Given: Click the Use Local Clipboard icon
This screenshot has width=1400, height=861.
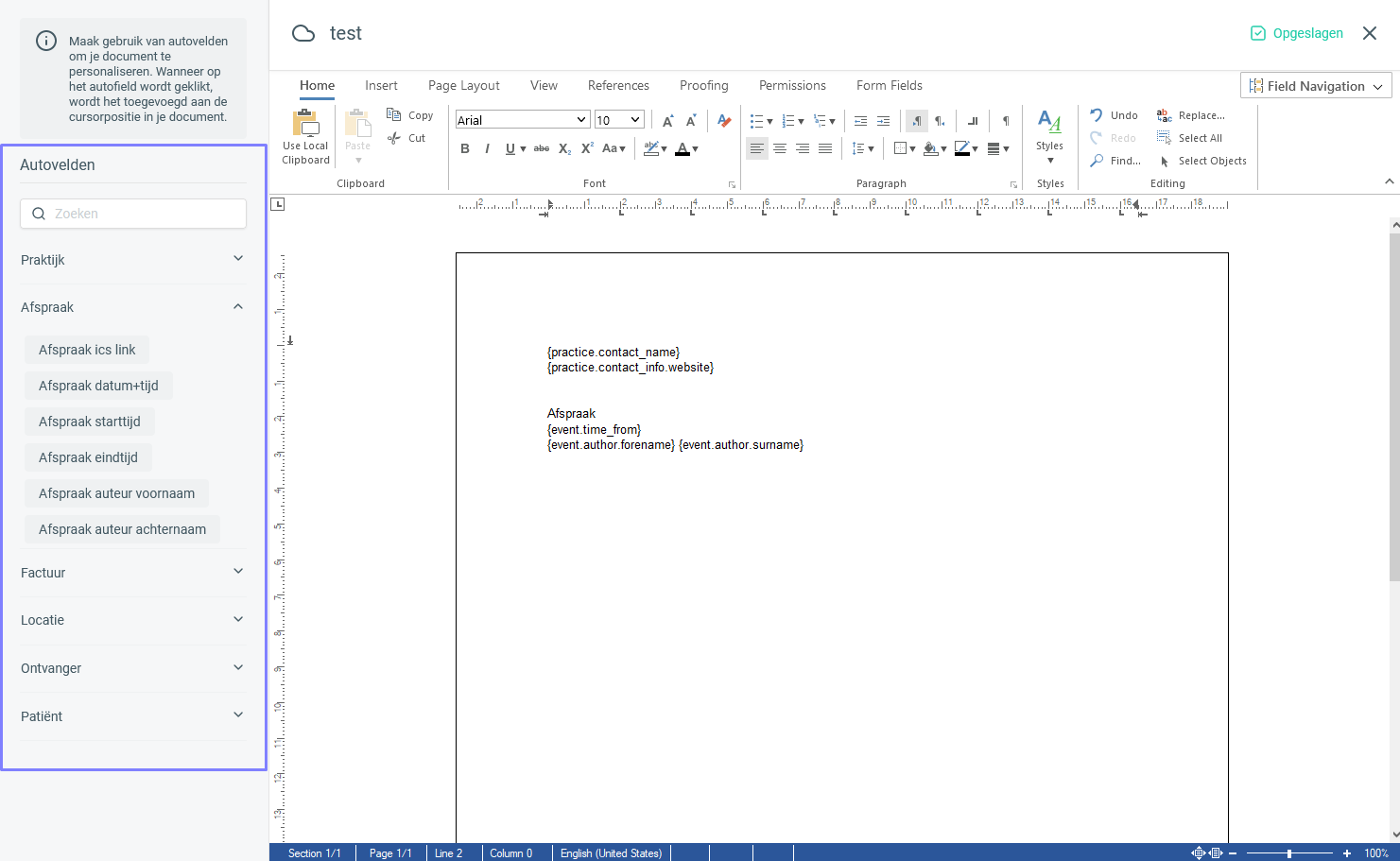Looking at the screenshot, I should (x=305, y=124).
